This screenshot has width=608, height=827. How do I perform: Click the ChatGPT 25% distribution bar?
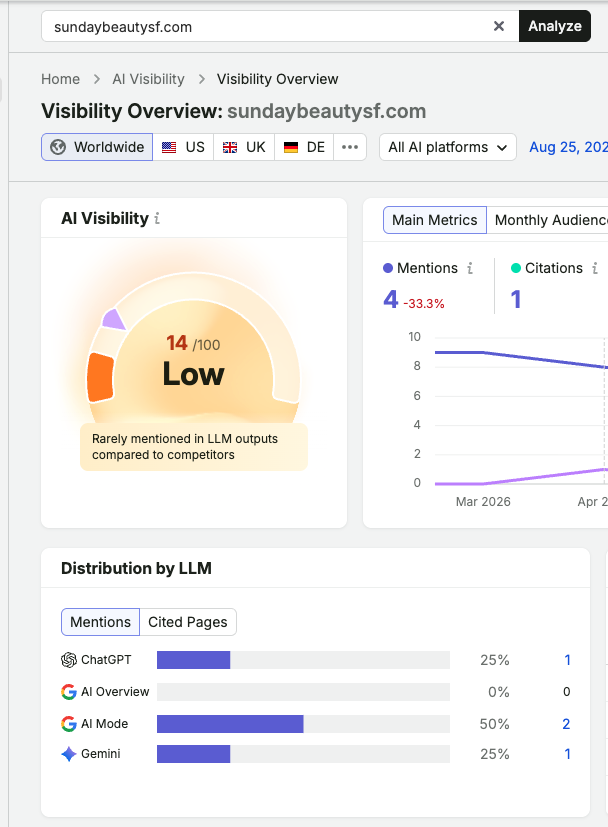tap(194, 660)
